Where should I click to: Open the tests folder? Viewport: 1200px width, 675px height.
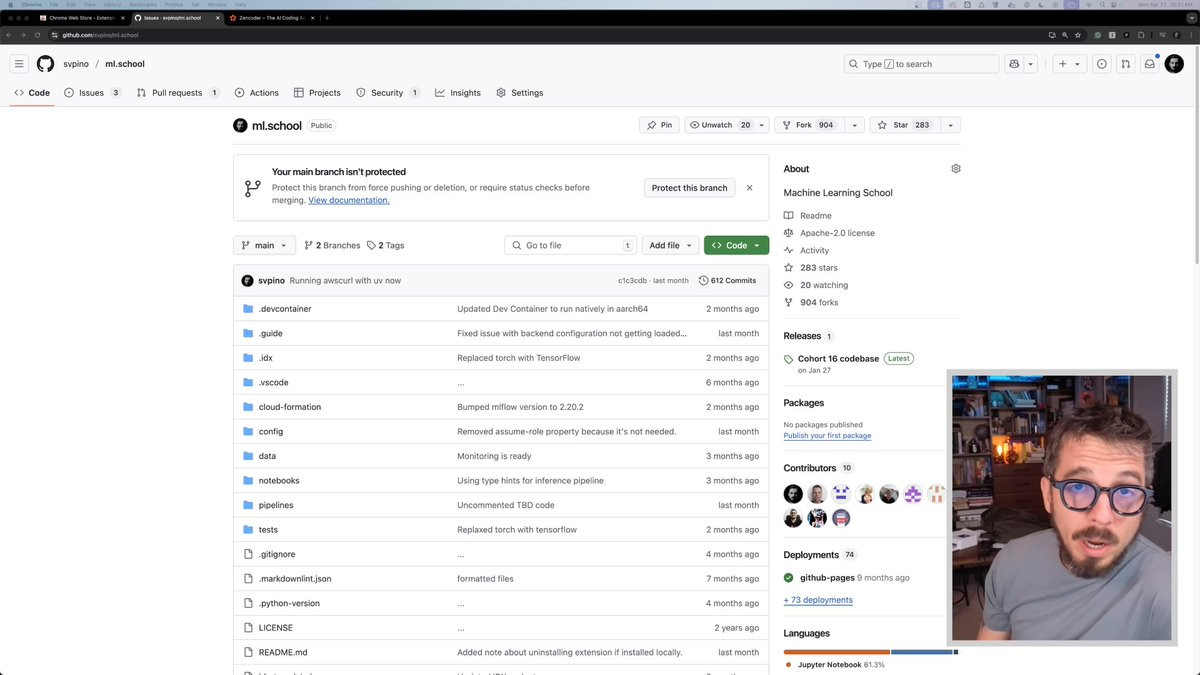point(268,530)
